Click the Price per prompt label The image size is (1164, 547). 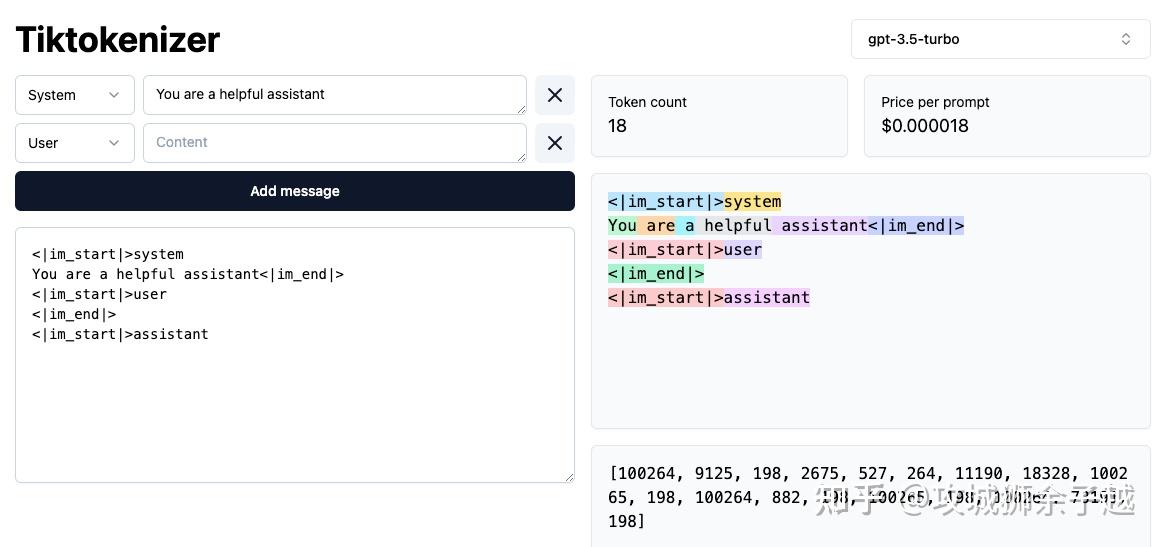click(x=935, y=102)
